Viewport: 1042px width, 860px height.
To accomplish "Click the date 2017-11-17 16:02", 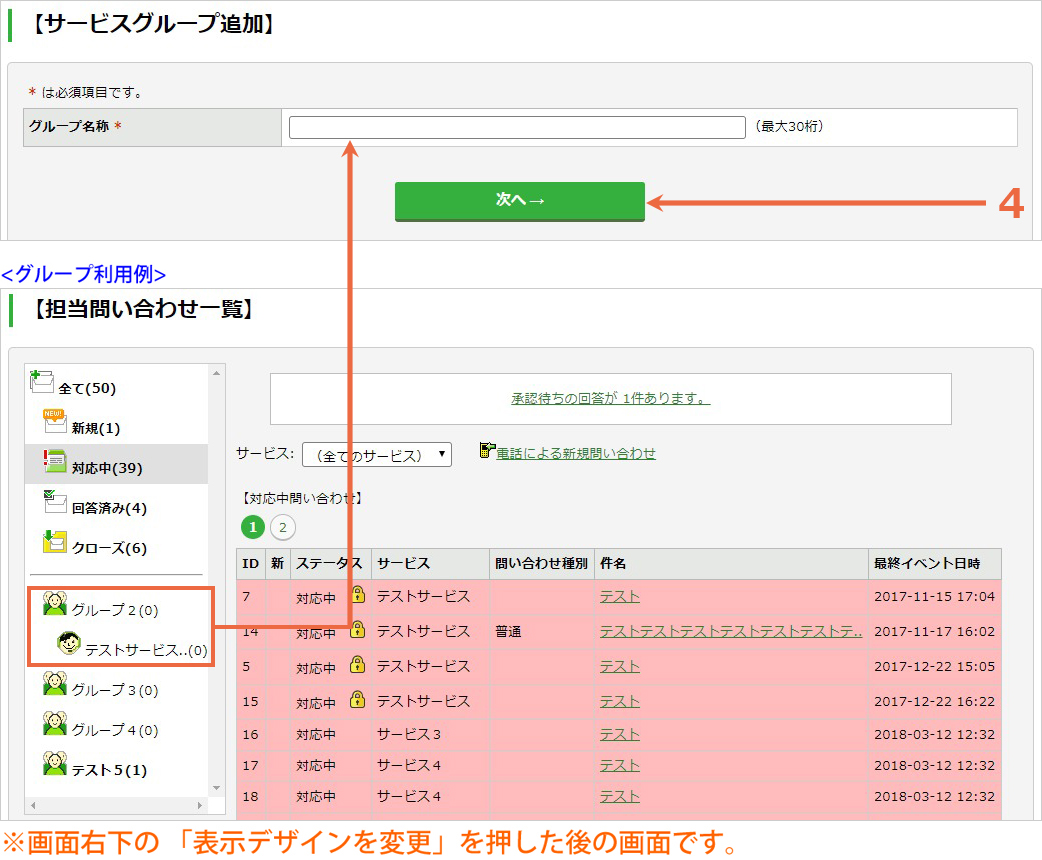I will pos(934,631).
